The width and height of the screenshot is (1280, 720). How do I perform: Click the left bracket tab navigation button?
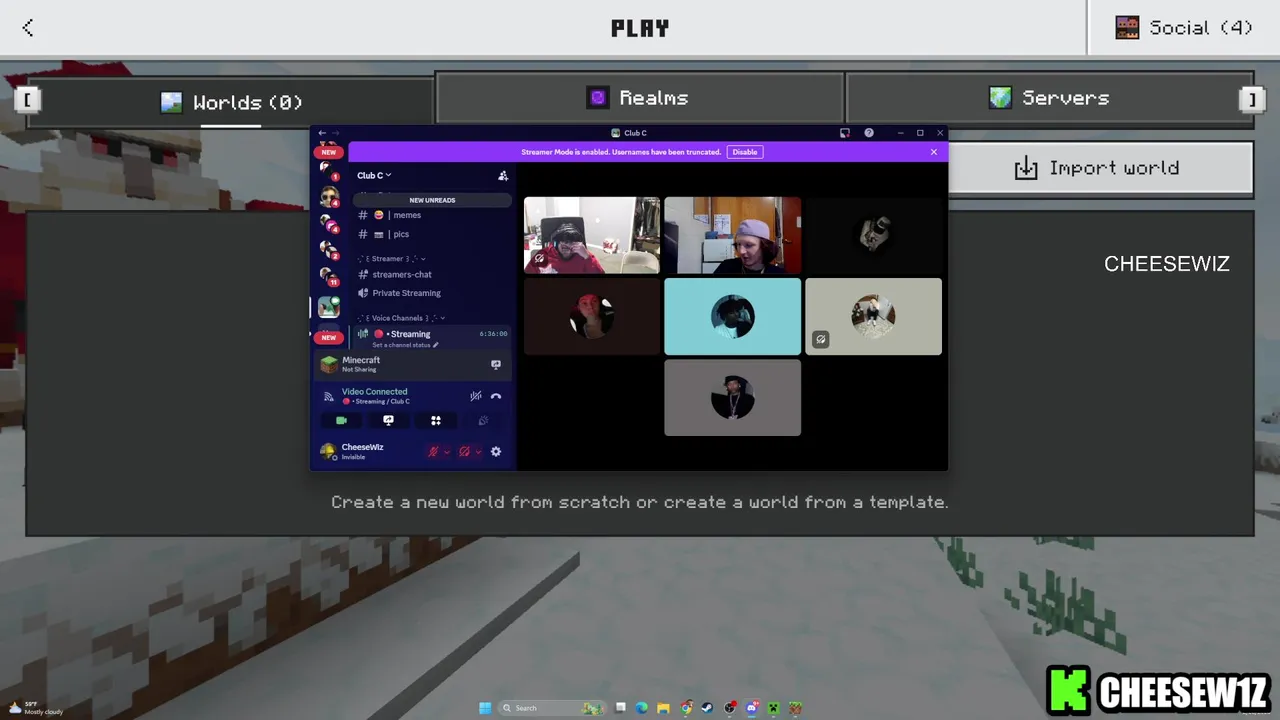[27, 99]
